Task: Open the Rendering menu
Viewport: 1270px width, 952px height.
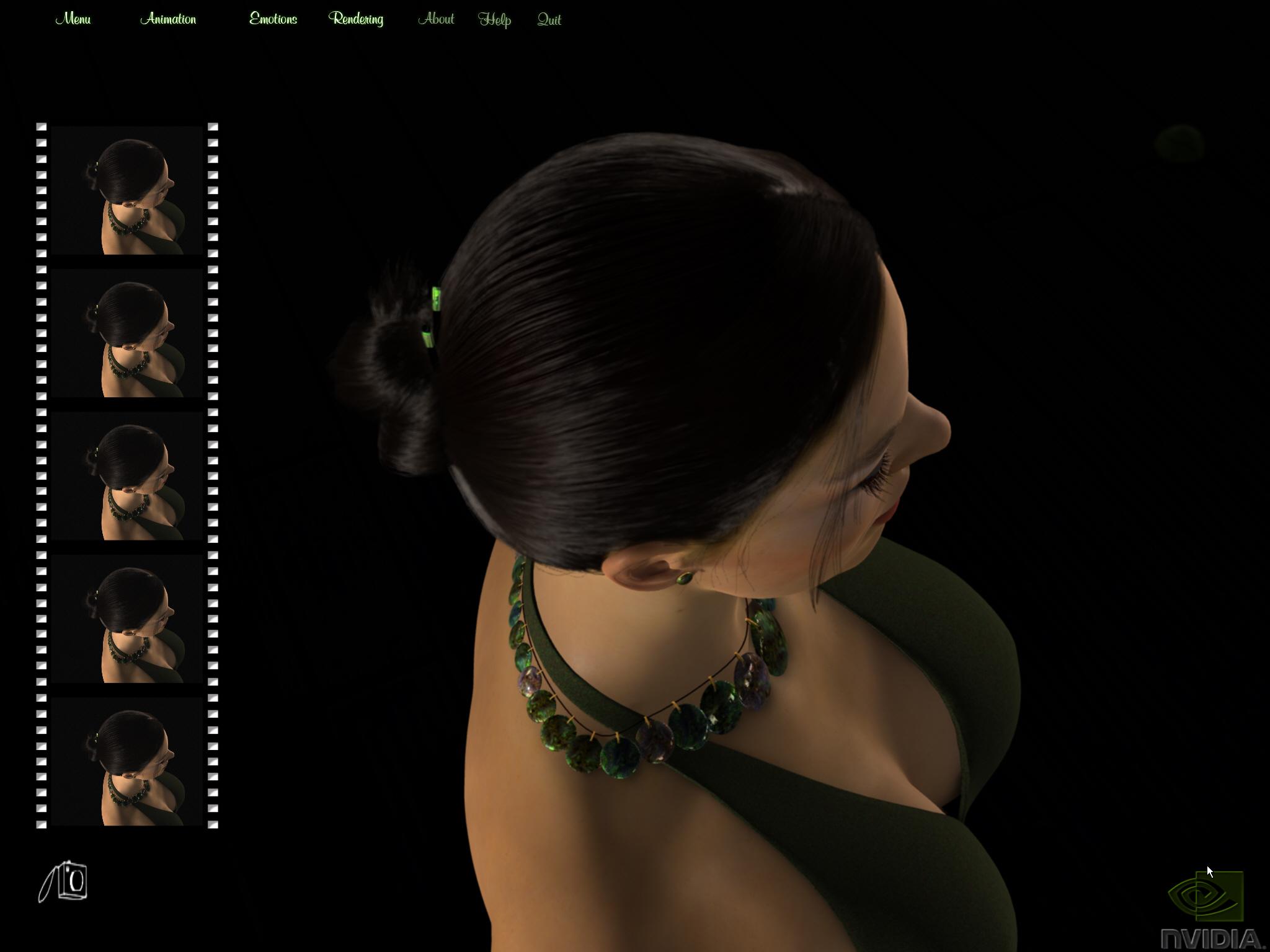Action: (356, 19)
